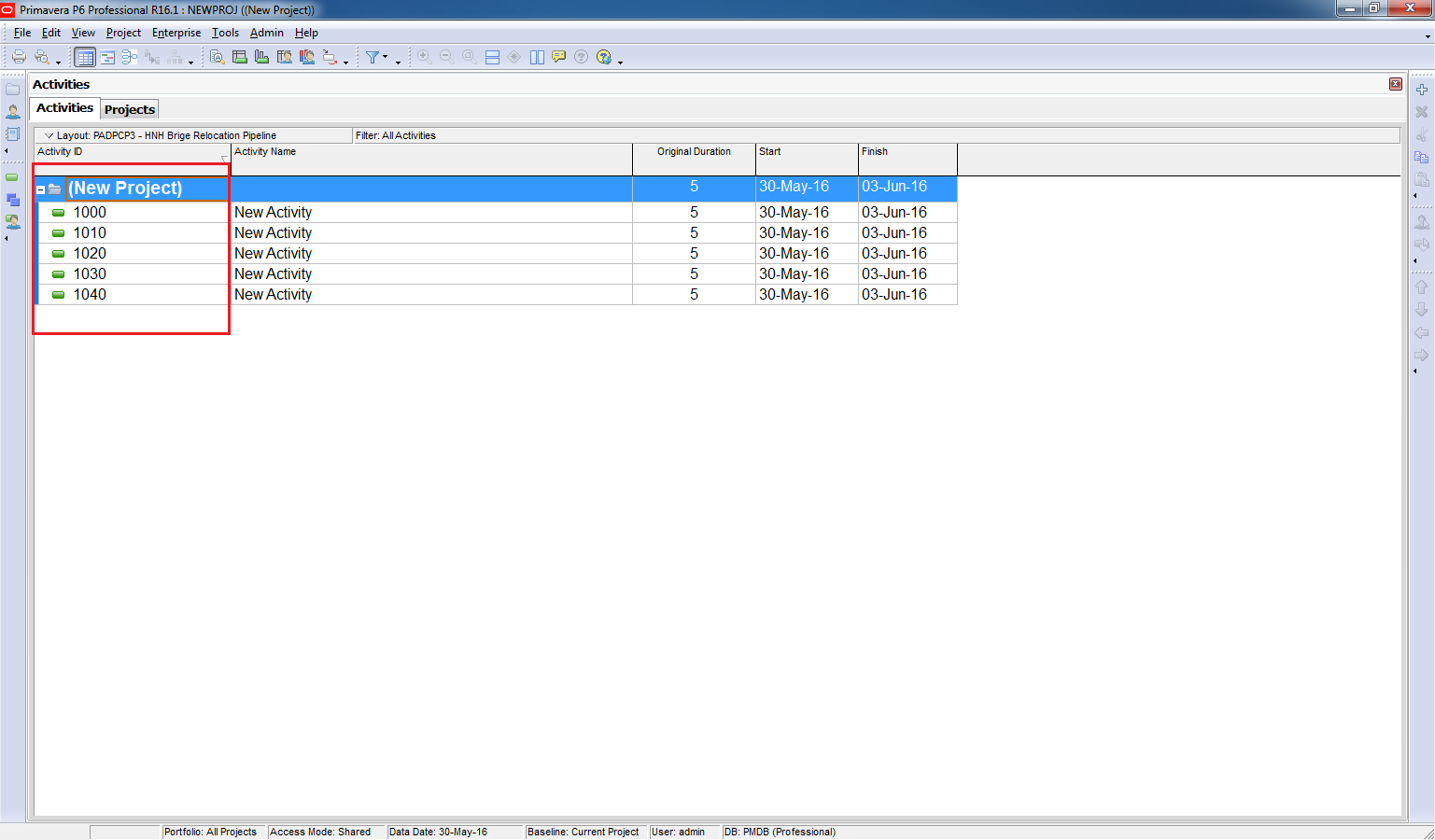Close the Activities panel with red X
Image resolution: width=1435 pixels, height=840 pixels.
tap(1395, 84)
